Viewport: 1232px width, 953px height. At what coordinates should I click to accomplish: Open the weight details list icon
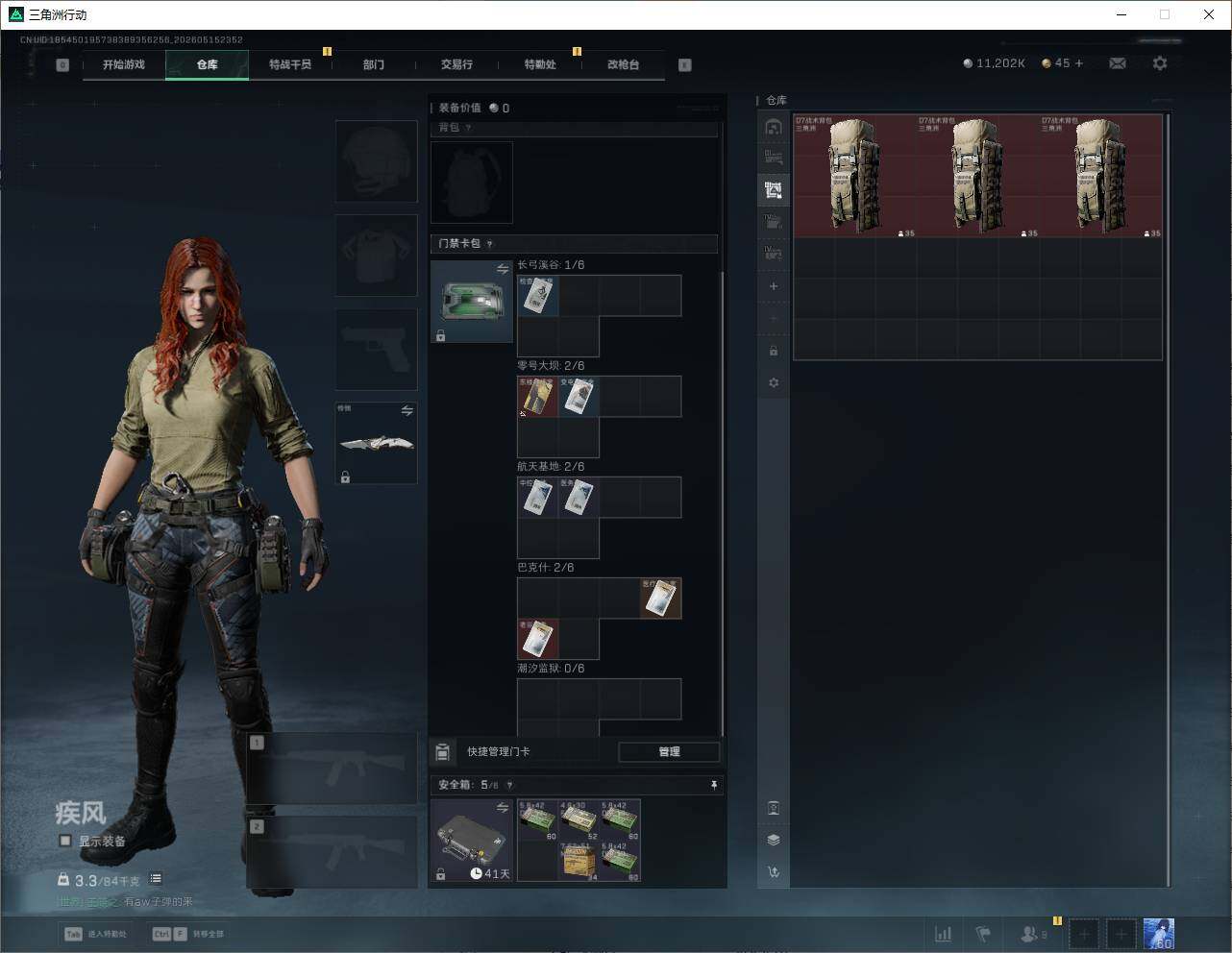(x=156, y=879)
